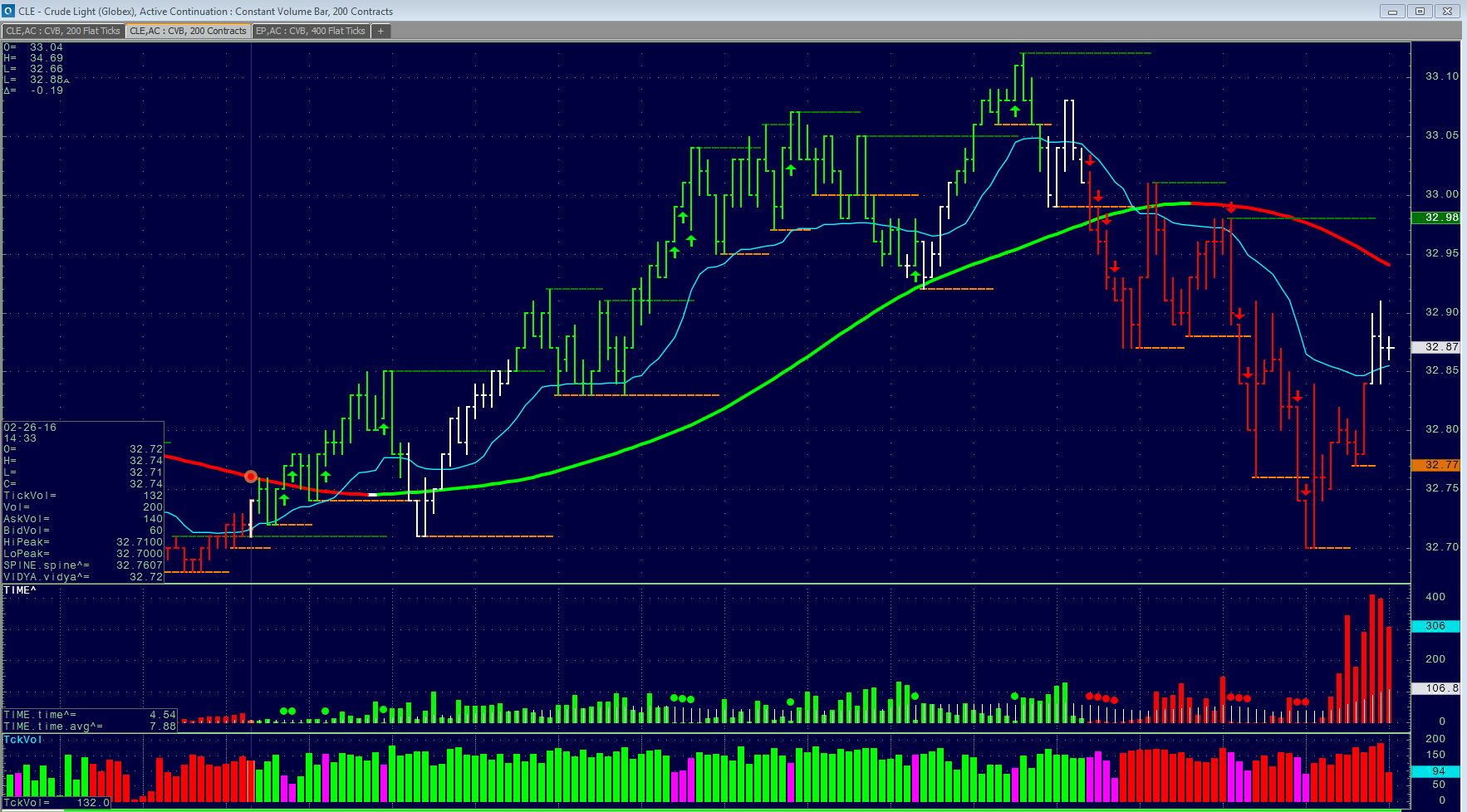Click the Δ= -0.19 header value
The height and width of the screenshot is (812, 1467).
33,90
